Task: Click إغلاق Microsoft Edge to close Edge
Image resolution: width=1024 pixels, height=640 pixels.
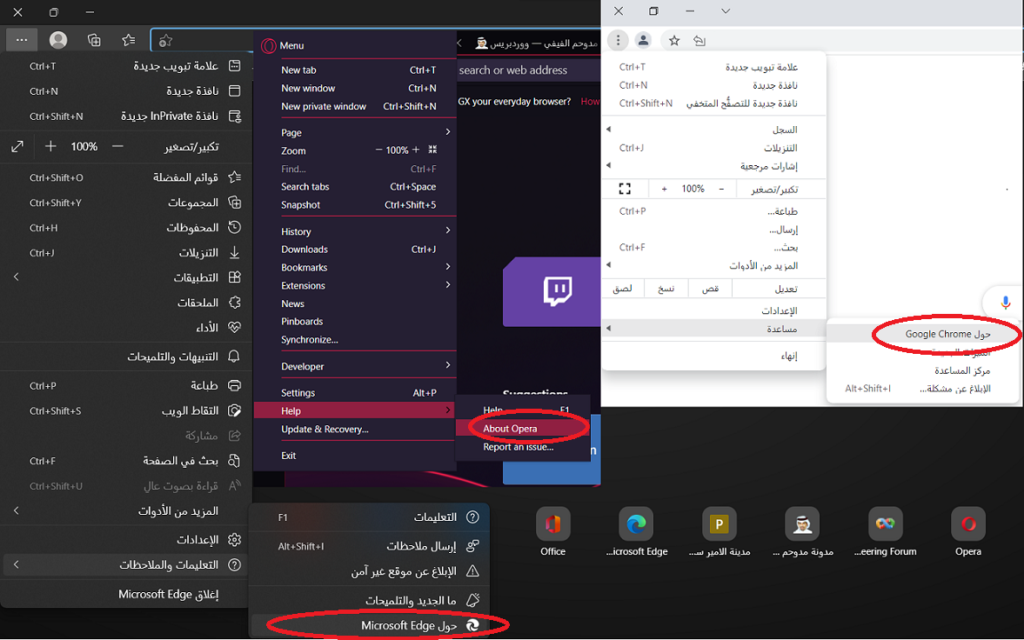Action: [125, 594]
